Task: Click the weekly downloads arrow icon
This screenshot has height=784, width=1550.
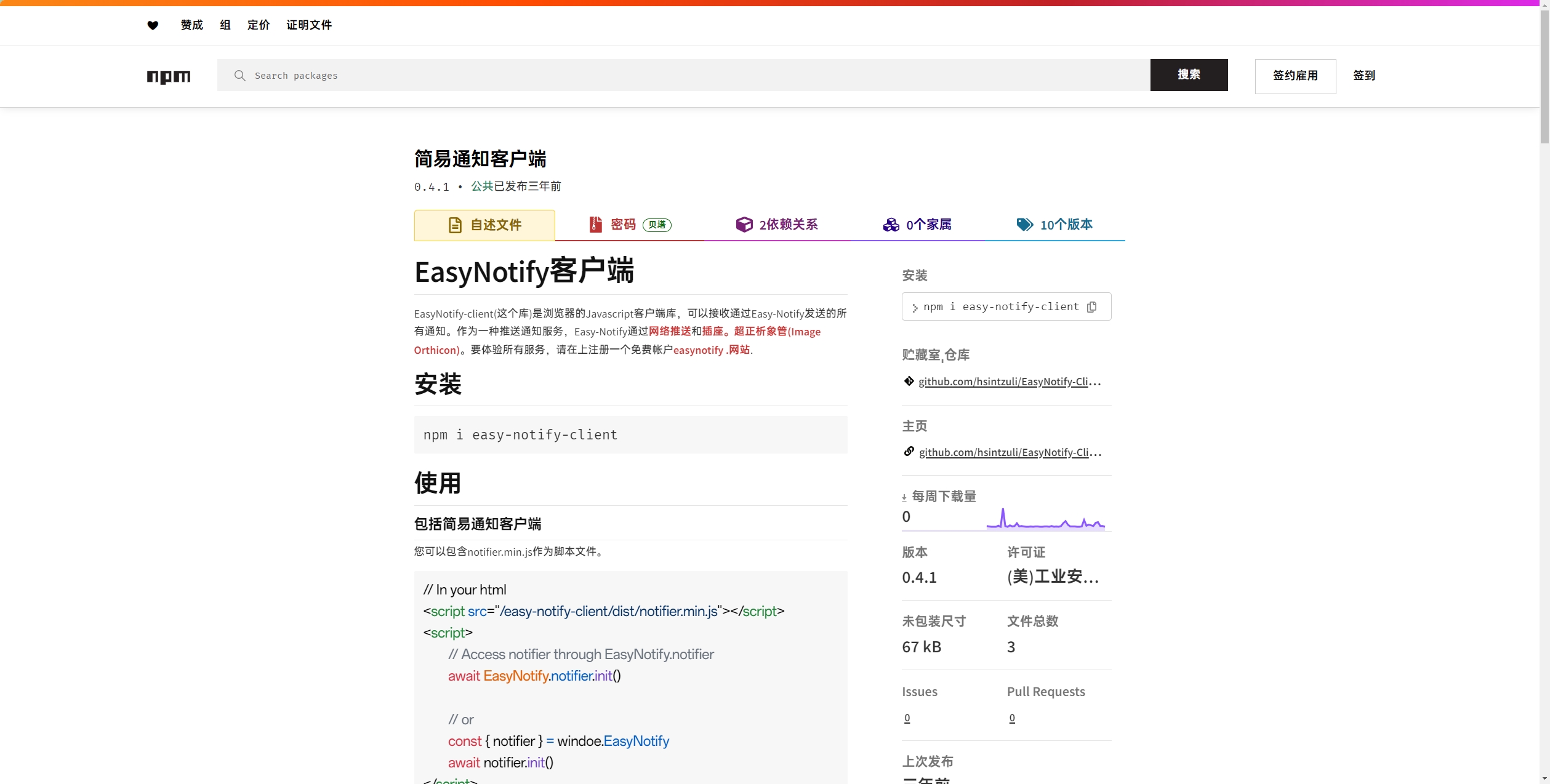Action: click(x=904, y=497)
